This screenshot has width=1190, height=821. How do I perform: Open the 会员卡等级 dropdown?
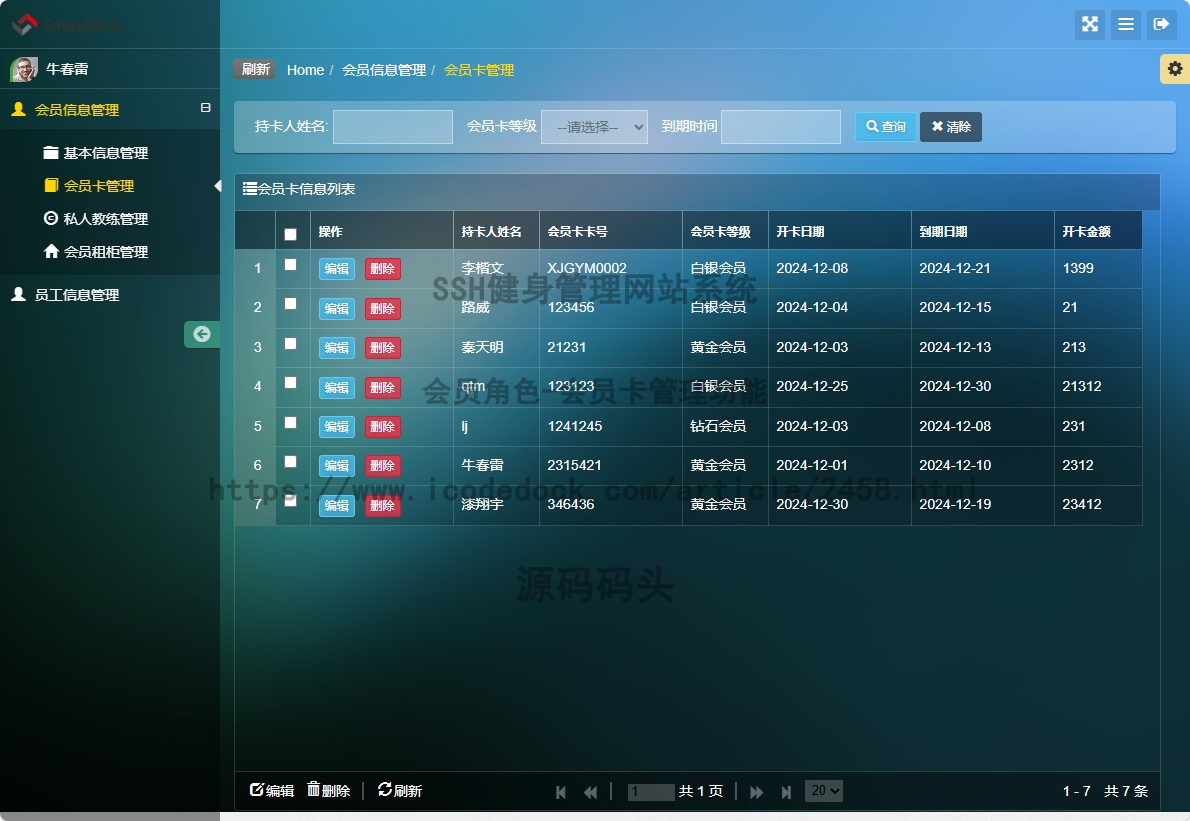594,127
